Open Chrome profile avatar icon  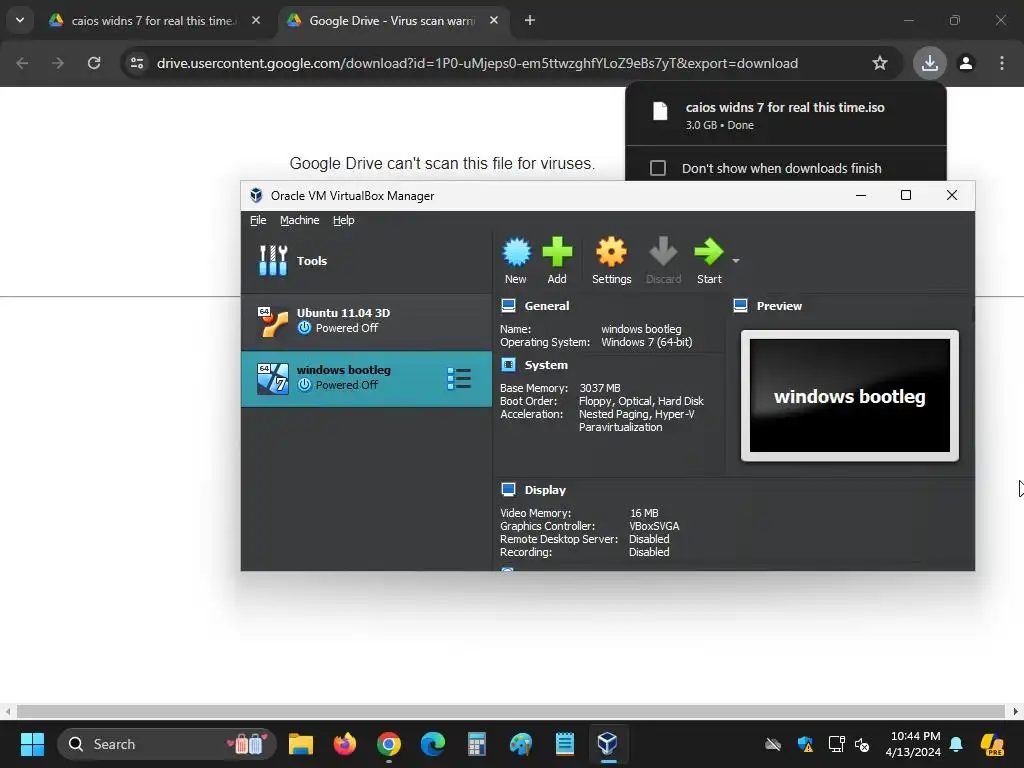pyautogui.click(x=966, y=63)
